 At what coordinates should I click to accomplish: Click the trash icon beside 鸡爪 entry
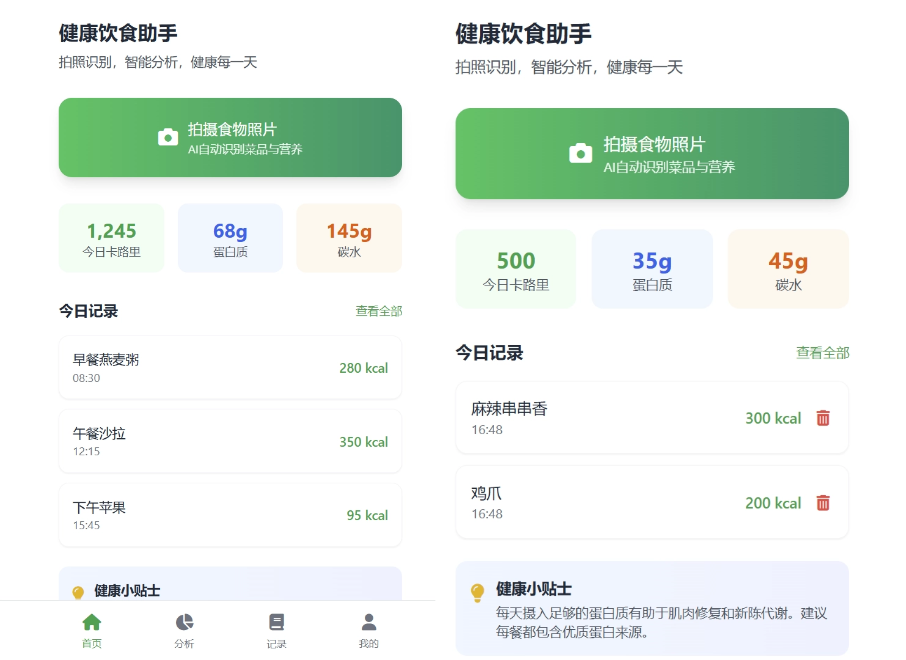pyautogui.click(x=823, y=503)
